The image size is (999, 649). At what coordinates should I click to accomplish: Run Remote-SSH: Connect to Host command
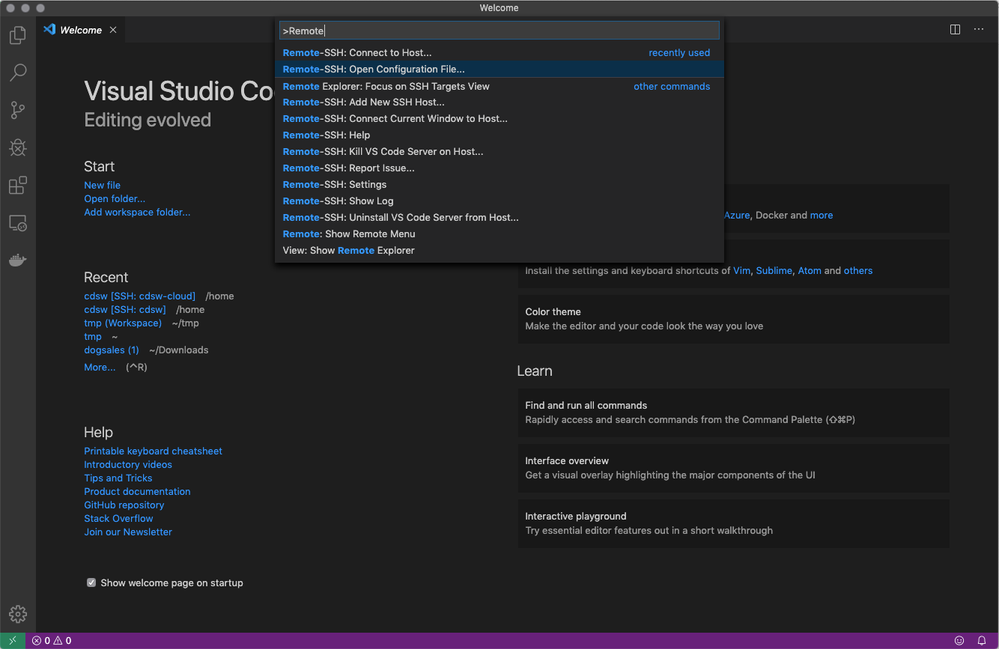(x=499, y=53)
